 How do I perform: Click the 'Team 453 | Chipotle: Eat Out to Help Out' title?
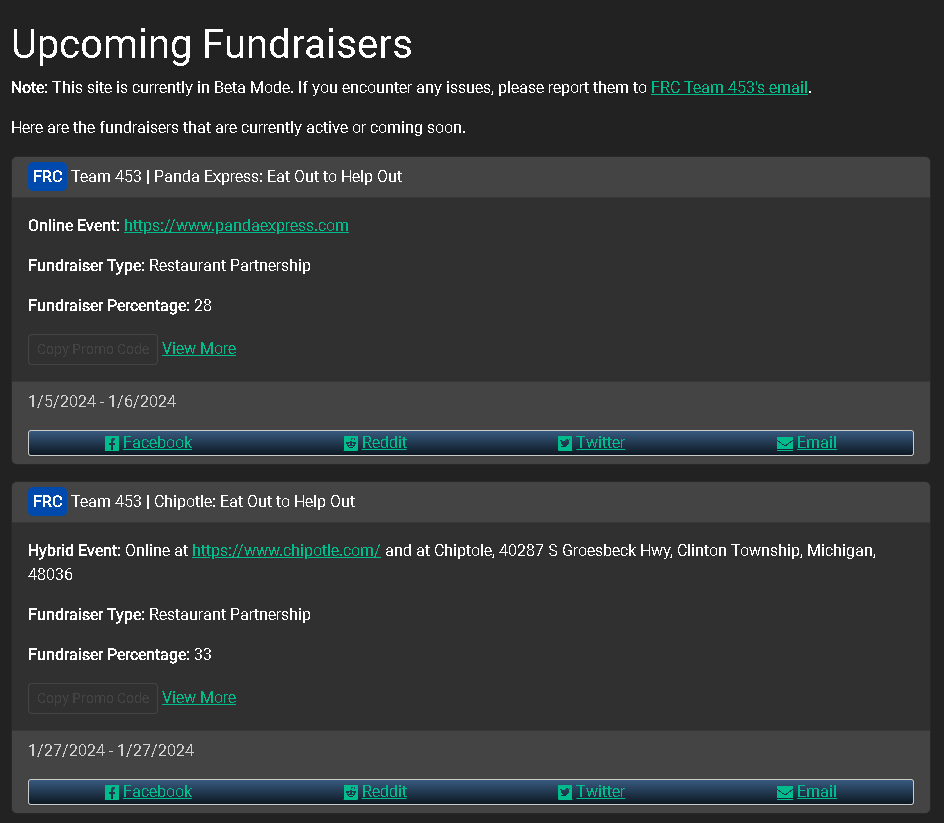(x=213, y=502)
